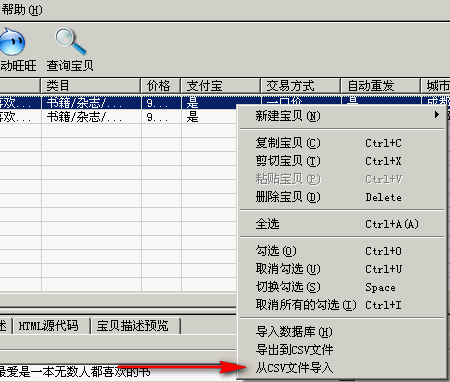Expand the 新建宝贝 submenu arrow
This screenshot has width=450, height=382.
[x=437, y=115]
